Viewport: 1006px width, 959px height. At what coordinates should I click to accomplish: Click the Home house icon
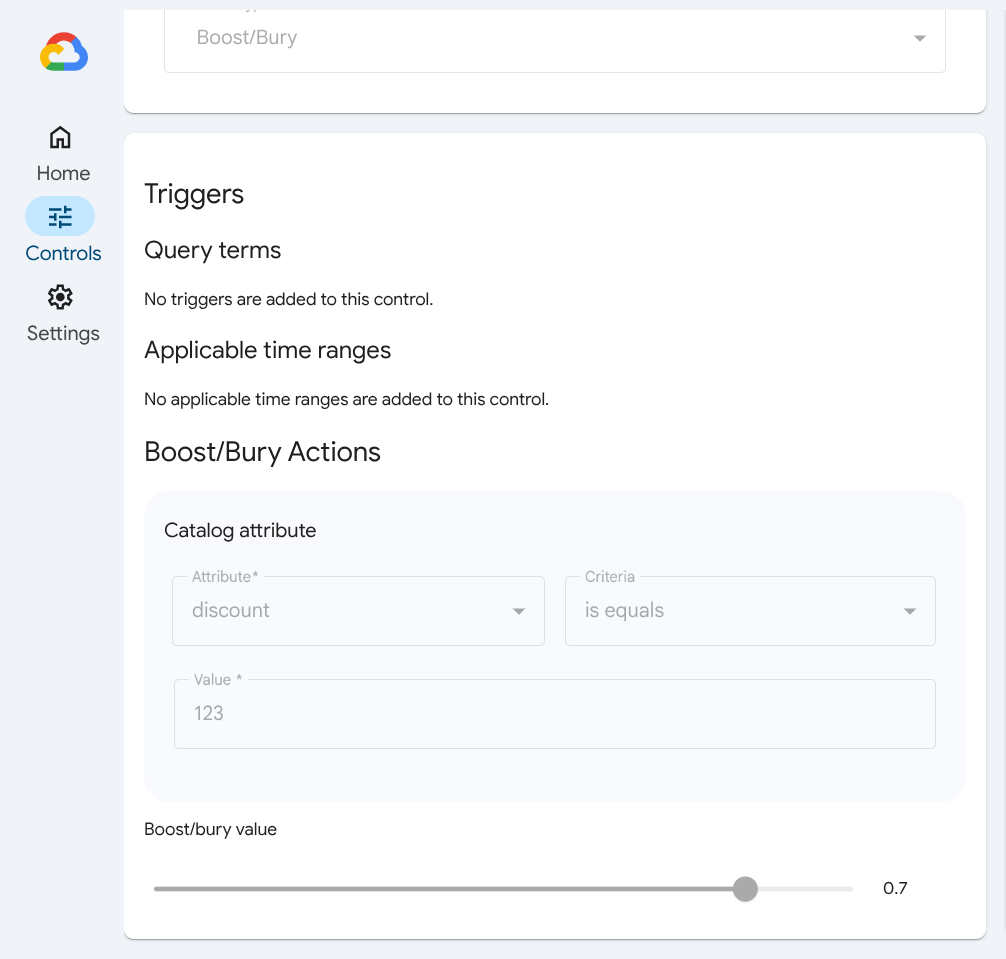60,137
